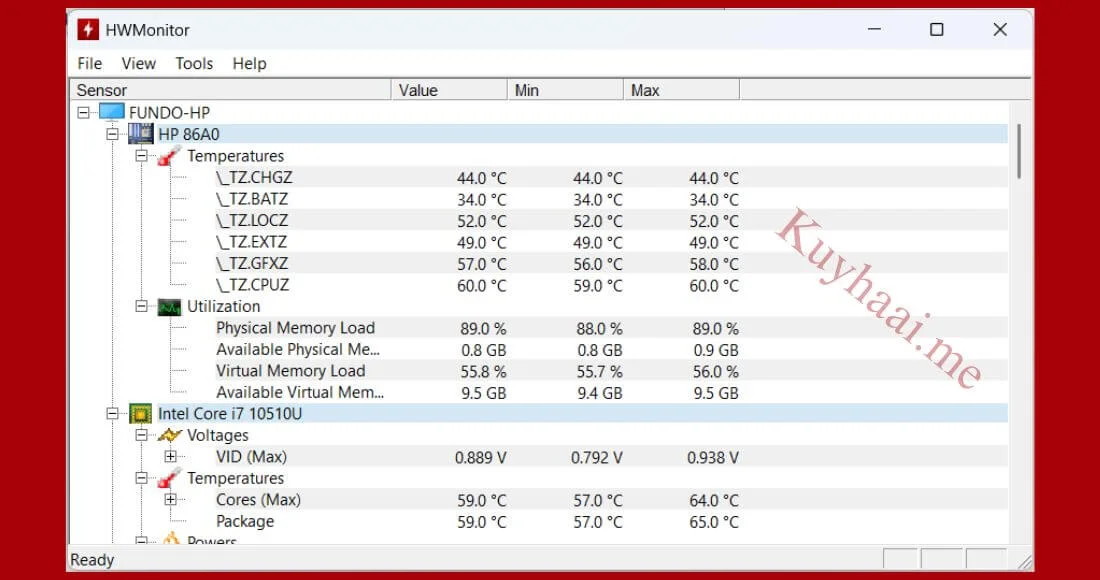Viewport: 1100px width, 580px height.
Task: Collapse the Voltages group
Action: [142, 436]
